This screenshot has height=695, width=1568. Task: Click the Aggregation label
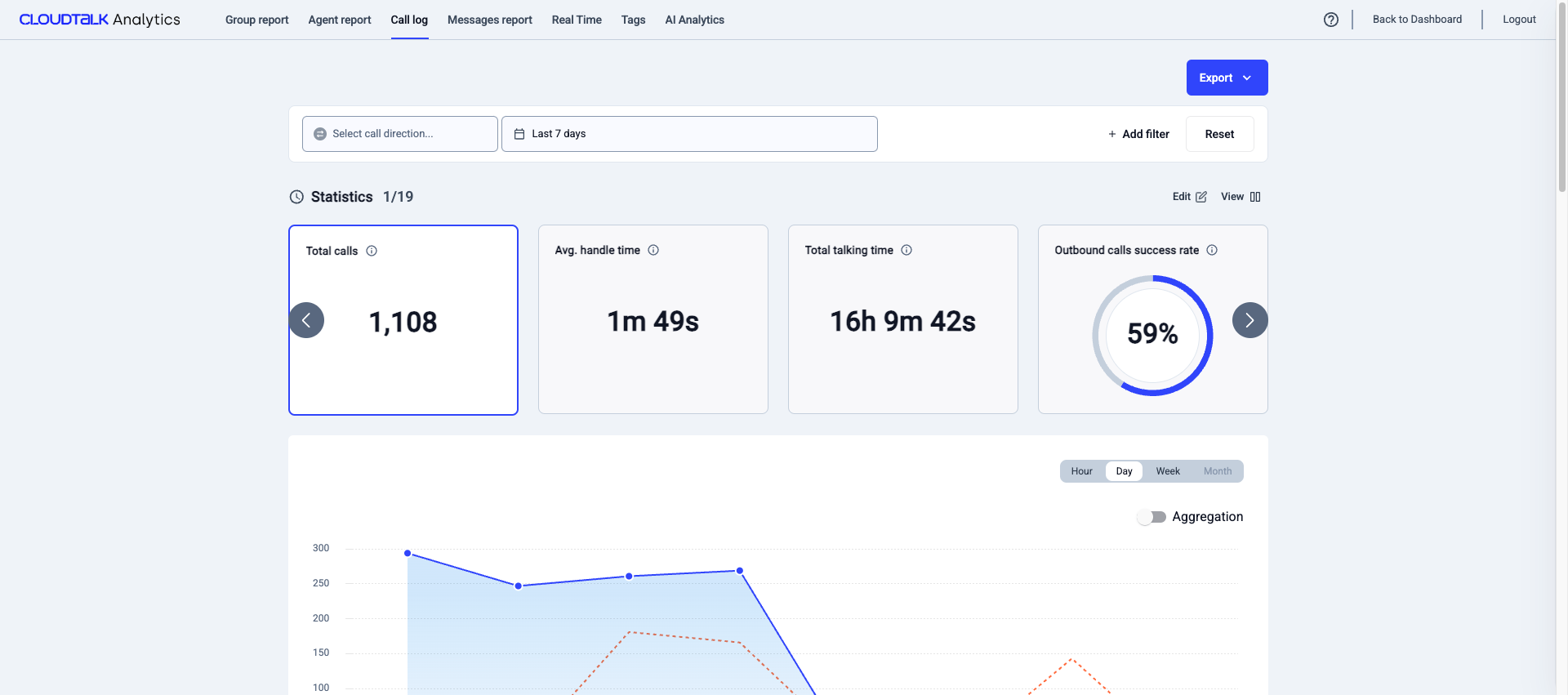(1207, 517)
